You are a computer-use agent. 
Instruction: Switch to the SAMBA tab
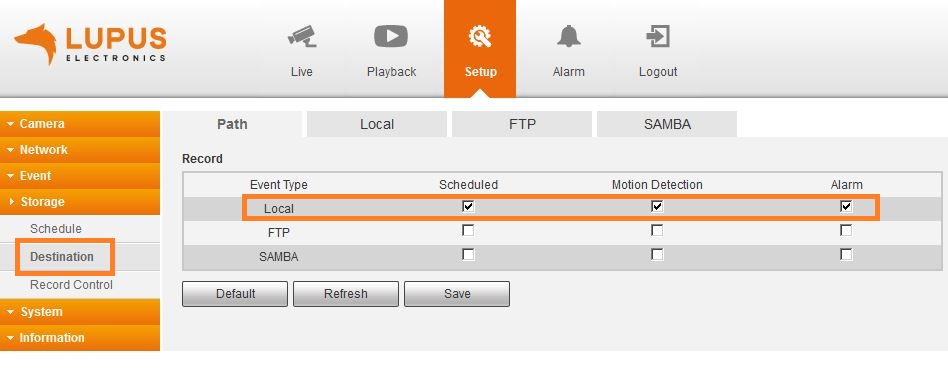tap(667, 124)
